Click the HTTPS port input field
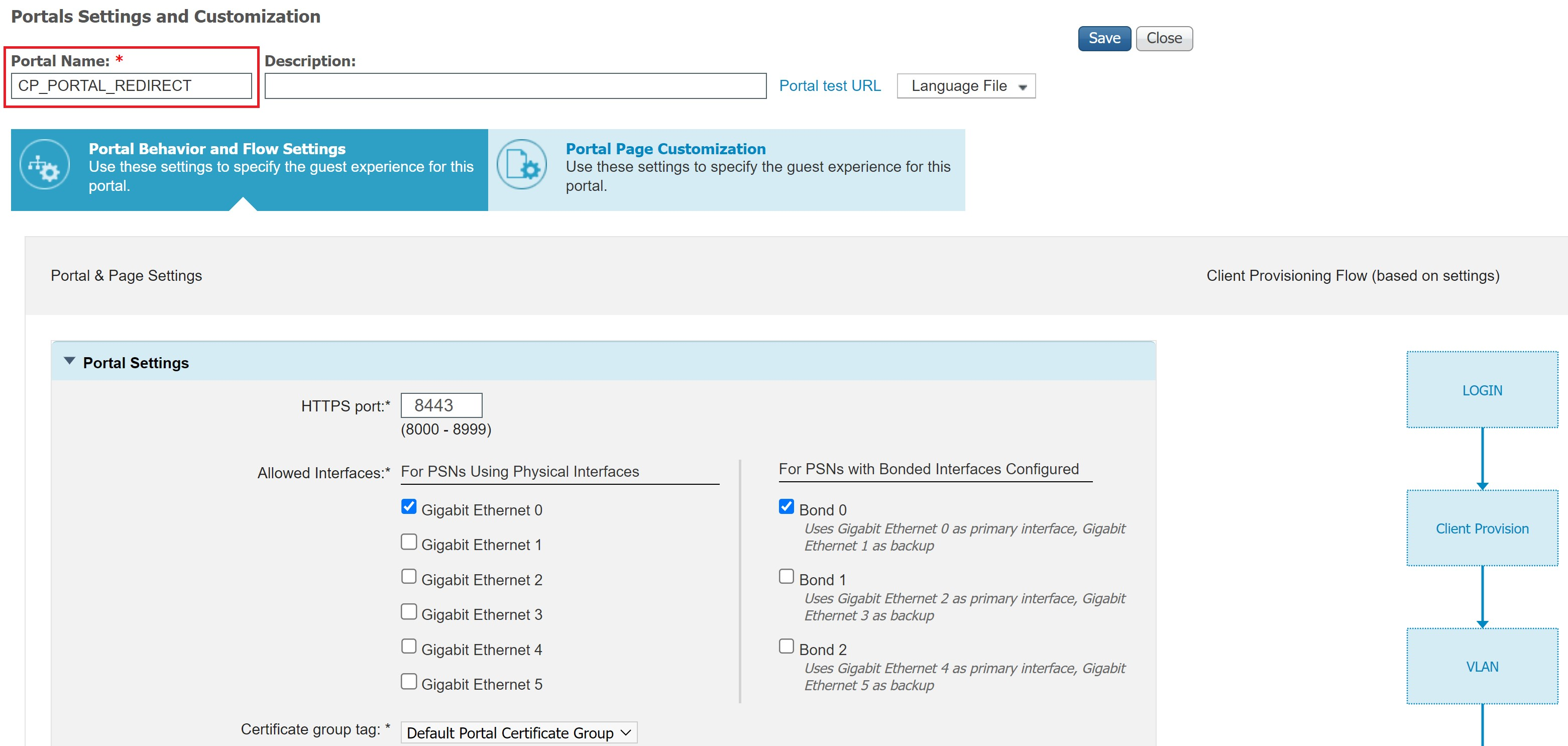 tap(440, 404)
